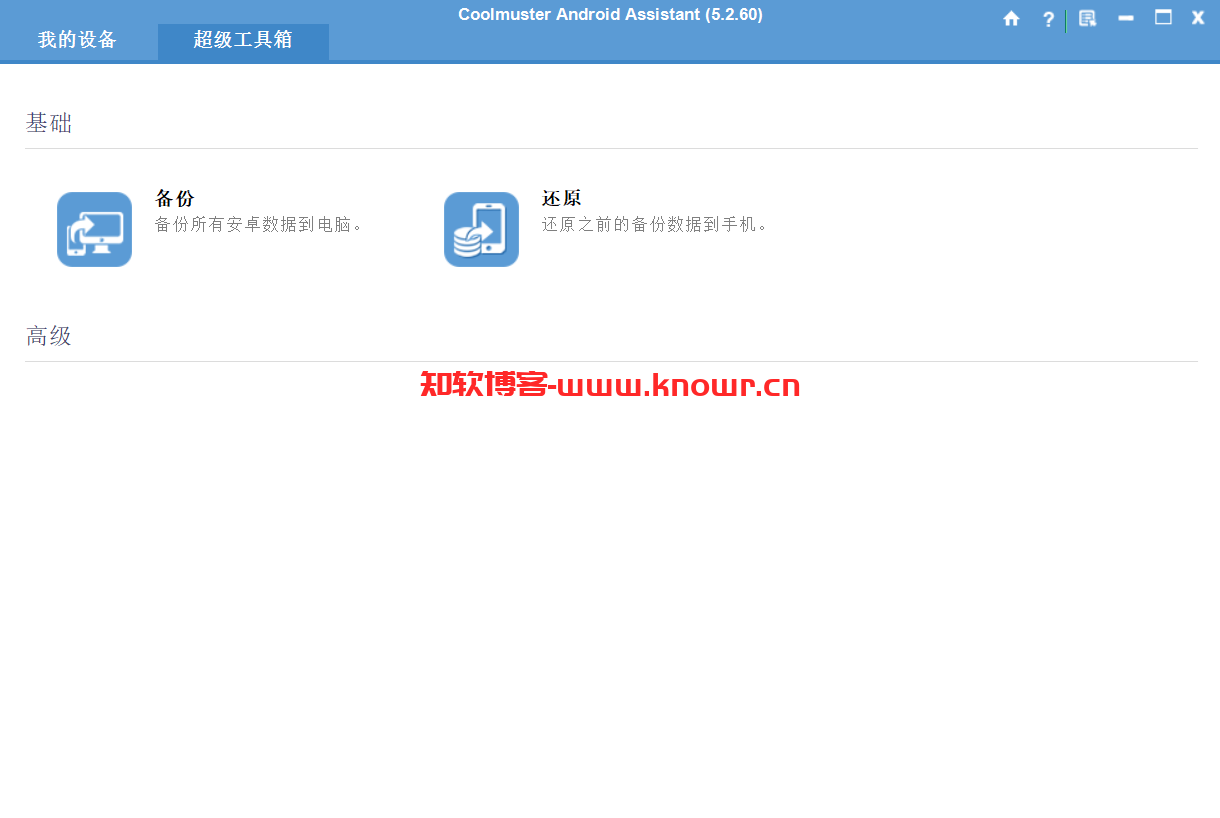Minimize the Coolmuster window
The width and height of the screenshot is (1220, 818).
(x=1126, y=18)
